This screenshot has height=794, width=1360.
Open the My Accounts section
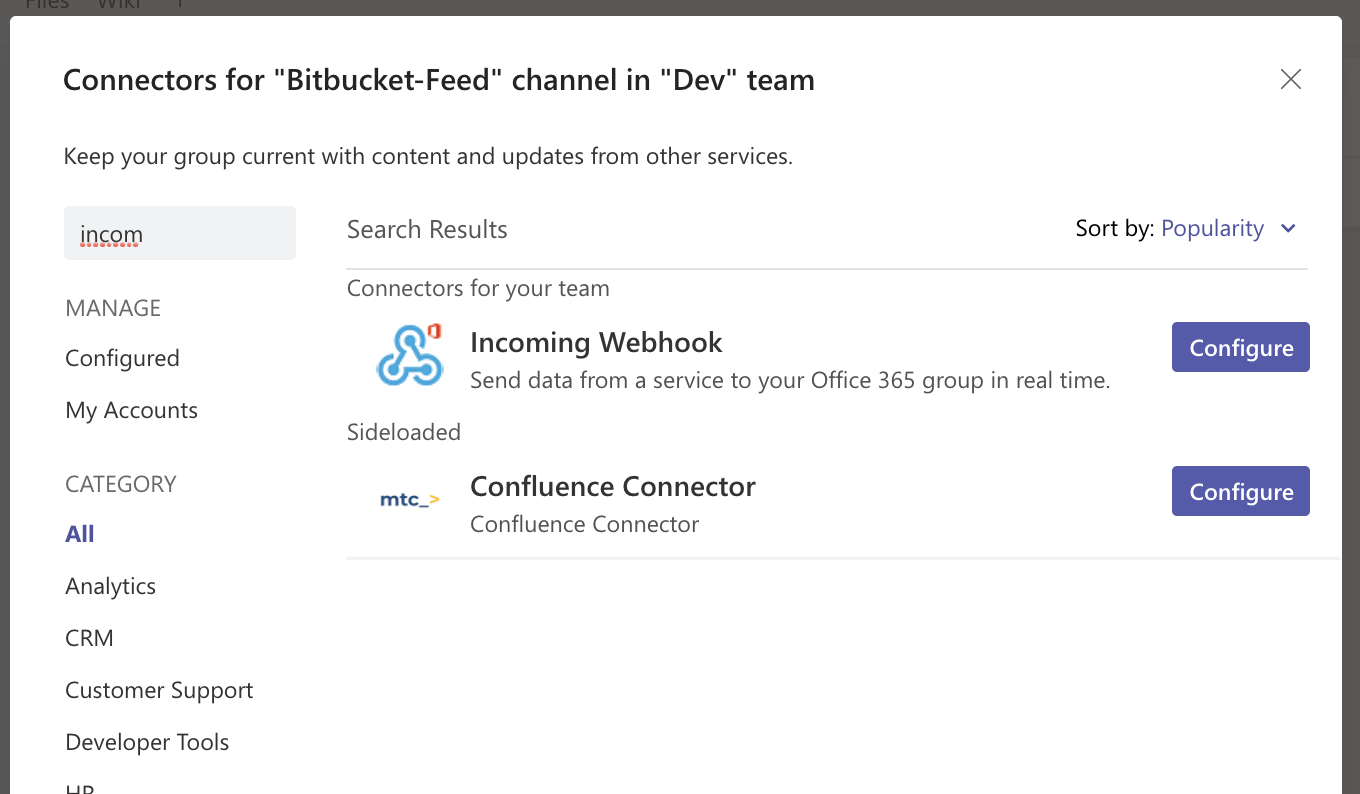131,410
